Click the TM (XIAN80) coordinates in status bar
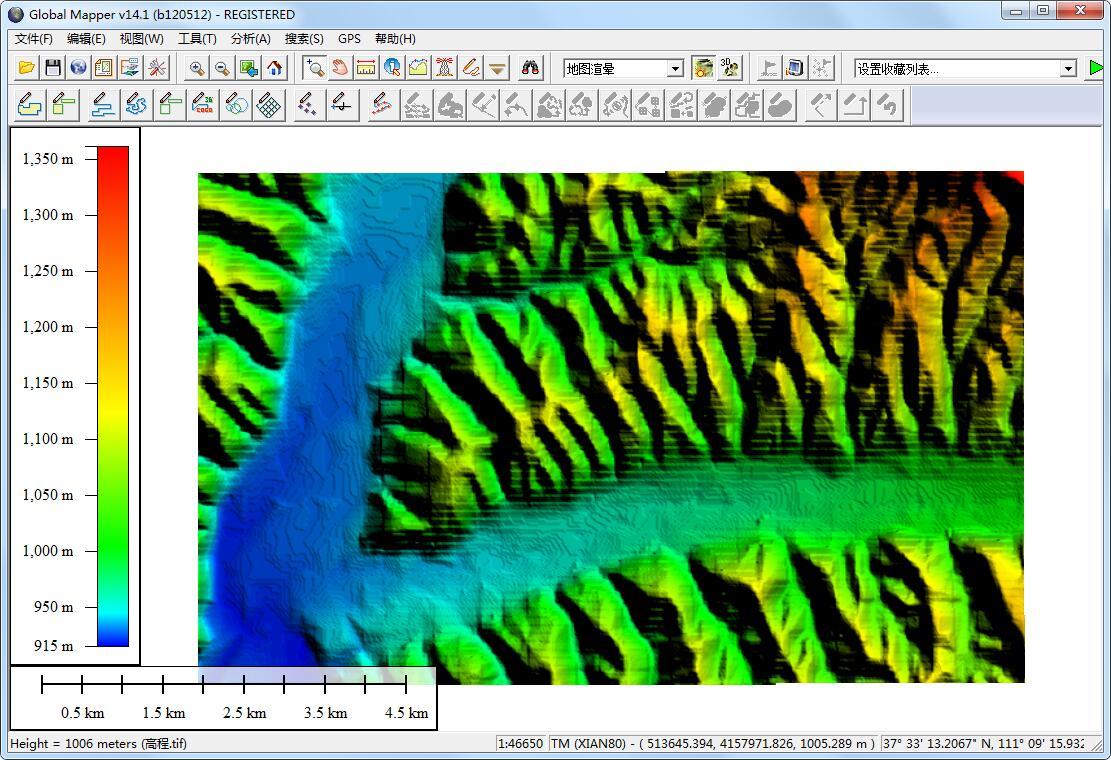 click(713, 744)
